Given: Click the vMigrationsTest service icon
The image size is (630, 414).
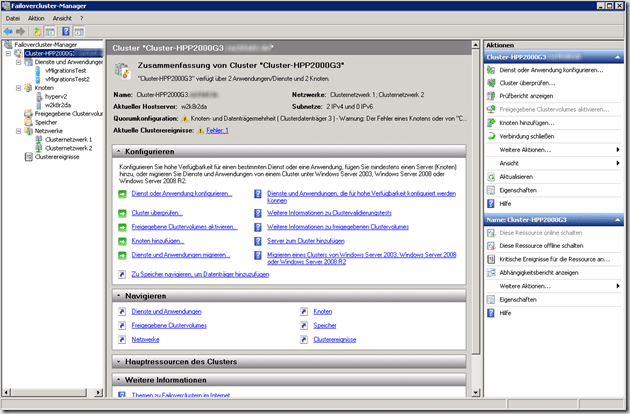Looking at the screenshot, I should [38, 71].
